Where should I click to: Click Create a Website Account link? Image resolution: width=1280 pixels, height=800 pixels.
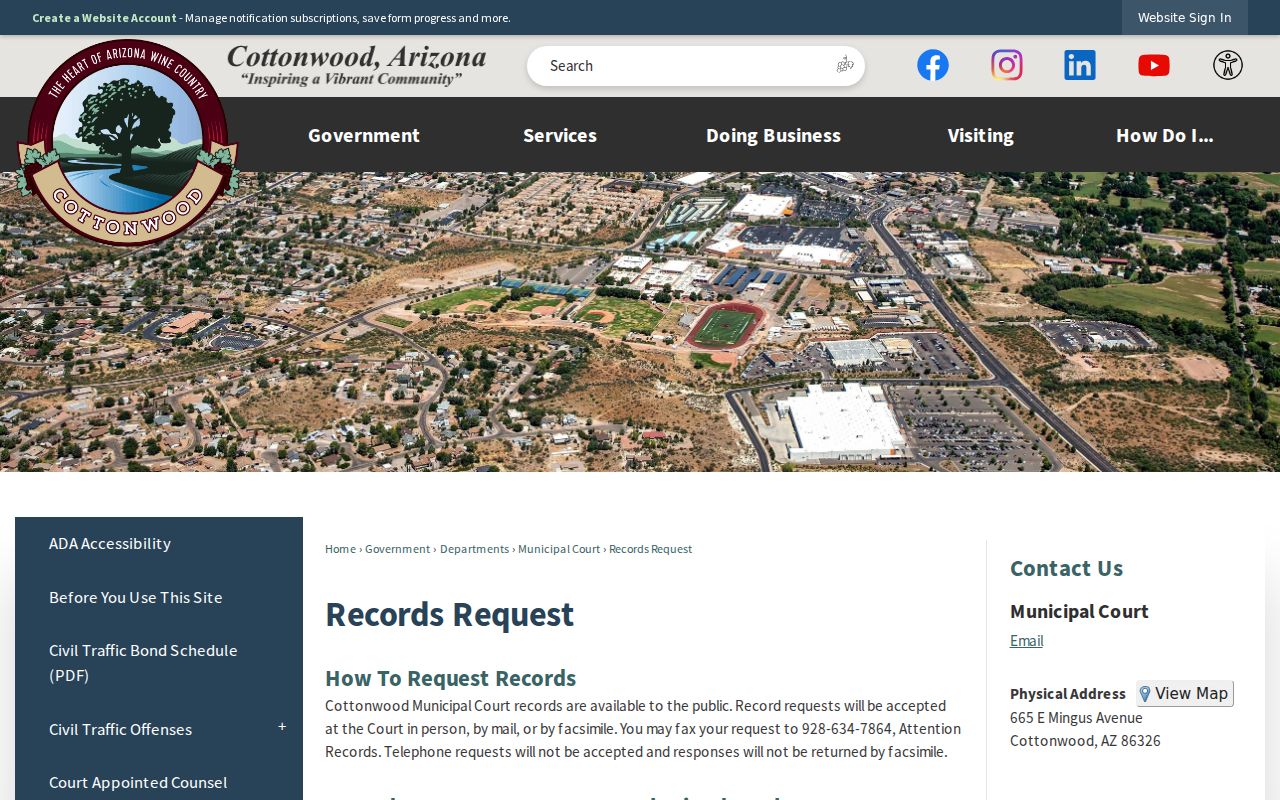point(104,18)
